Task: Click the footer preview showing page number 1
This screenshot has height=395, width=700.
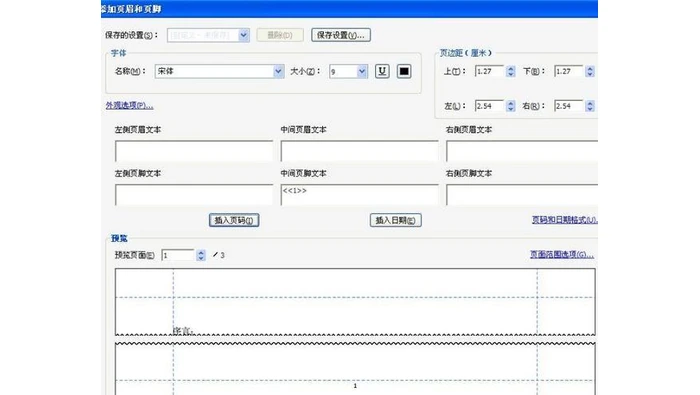Action: coord(355,369)
